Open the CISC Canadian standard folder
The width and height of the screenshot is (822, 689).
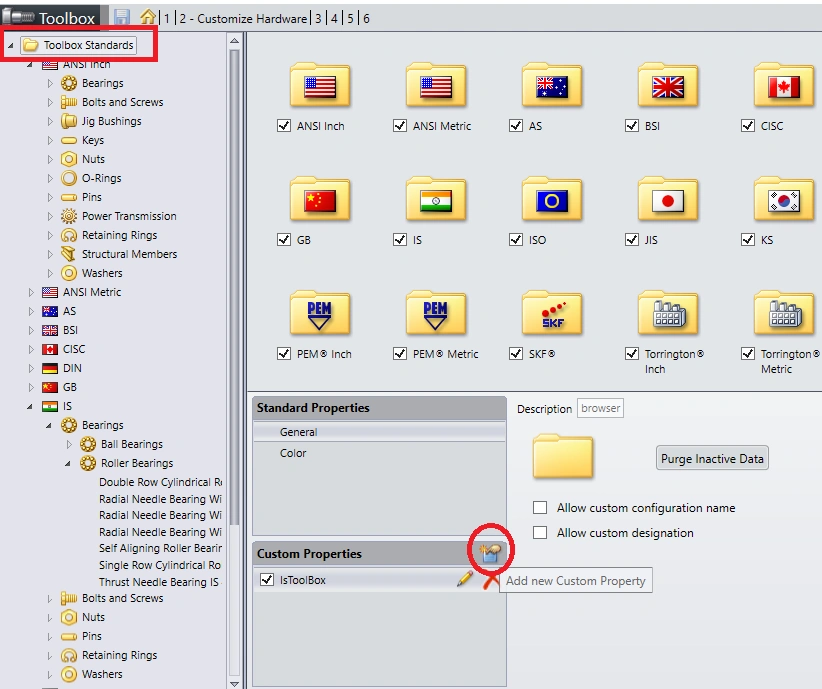784,85
